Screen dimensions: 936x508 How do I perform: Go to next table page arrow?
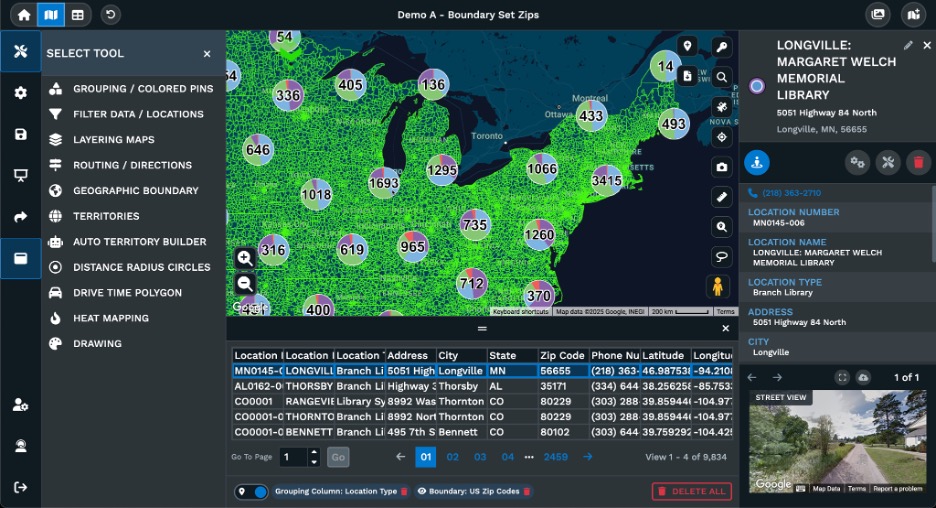(588, 457)
